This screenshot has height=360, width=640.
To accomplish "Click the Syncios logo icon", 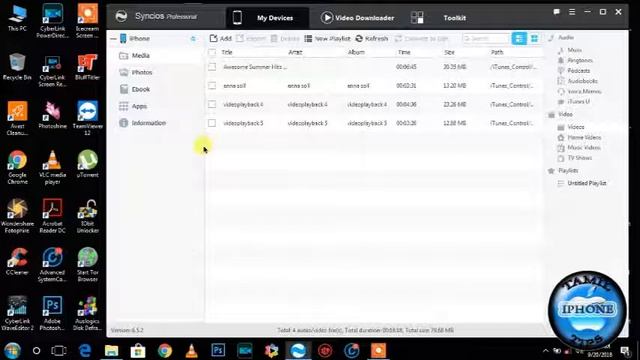I will 121,16.
